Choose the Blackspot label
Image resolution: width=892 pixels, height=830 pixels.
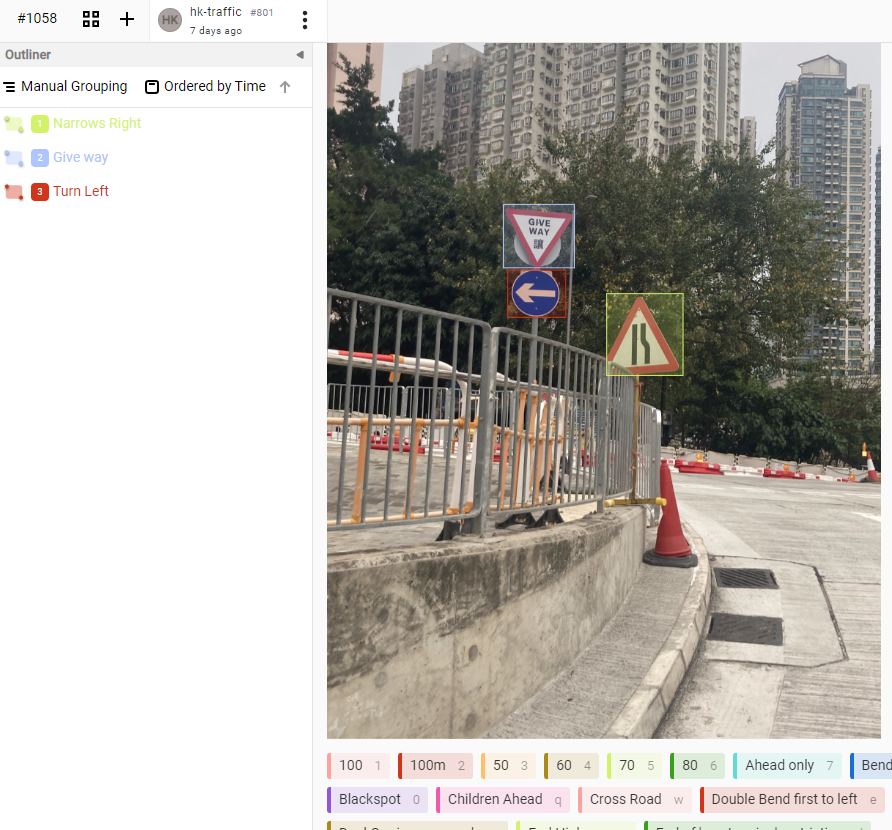[378, 800]
